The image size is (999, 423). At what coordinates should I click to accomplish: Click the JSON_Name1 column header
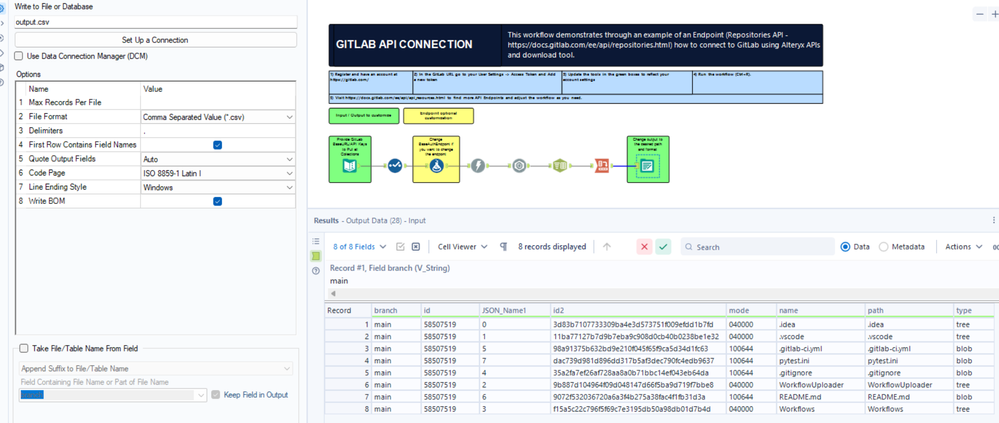pos(515,310)
